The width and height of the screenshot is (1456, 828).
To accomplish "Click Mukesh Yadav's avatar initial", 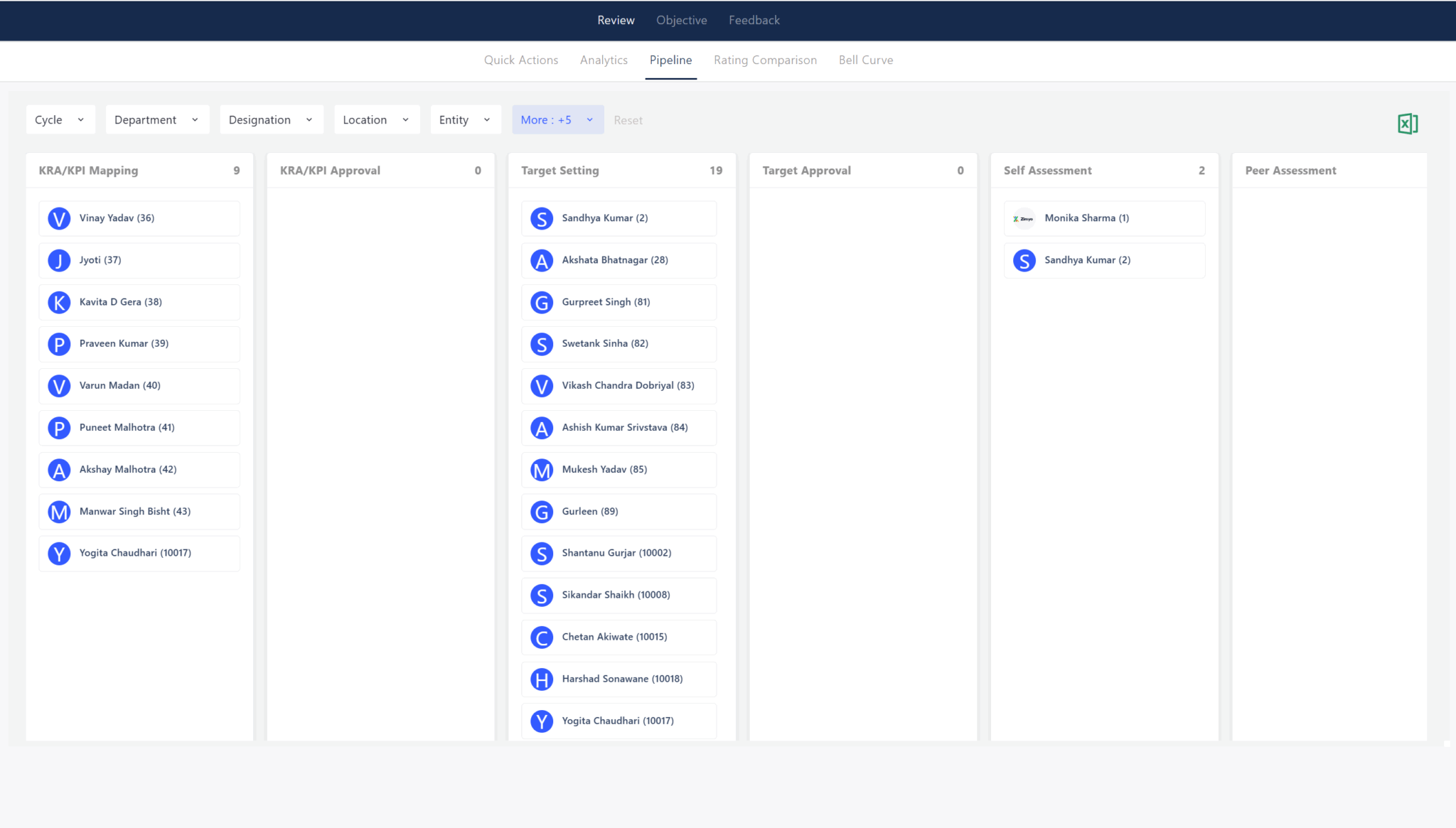I will coord(541,470).
